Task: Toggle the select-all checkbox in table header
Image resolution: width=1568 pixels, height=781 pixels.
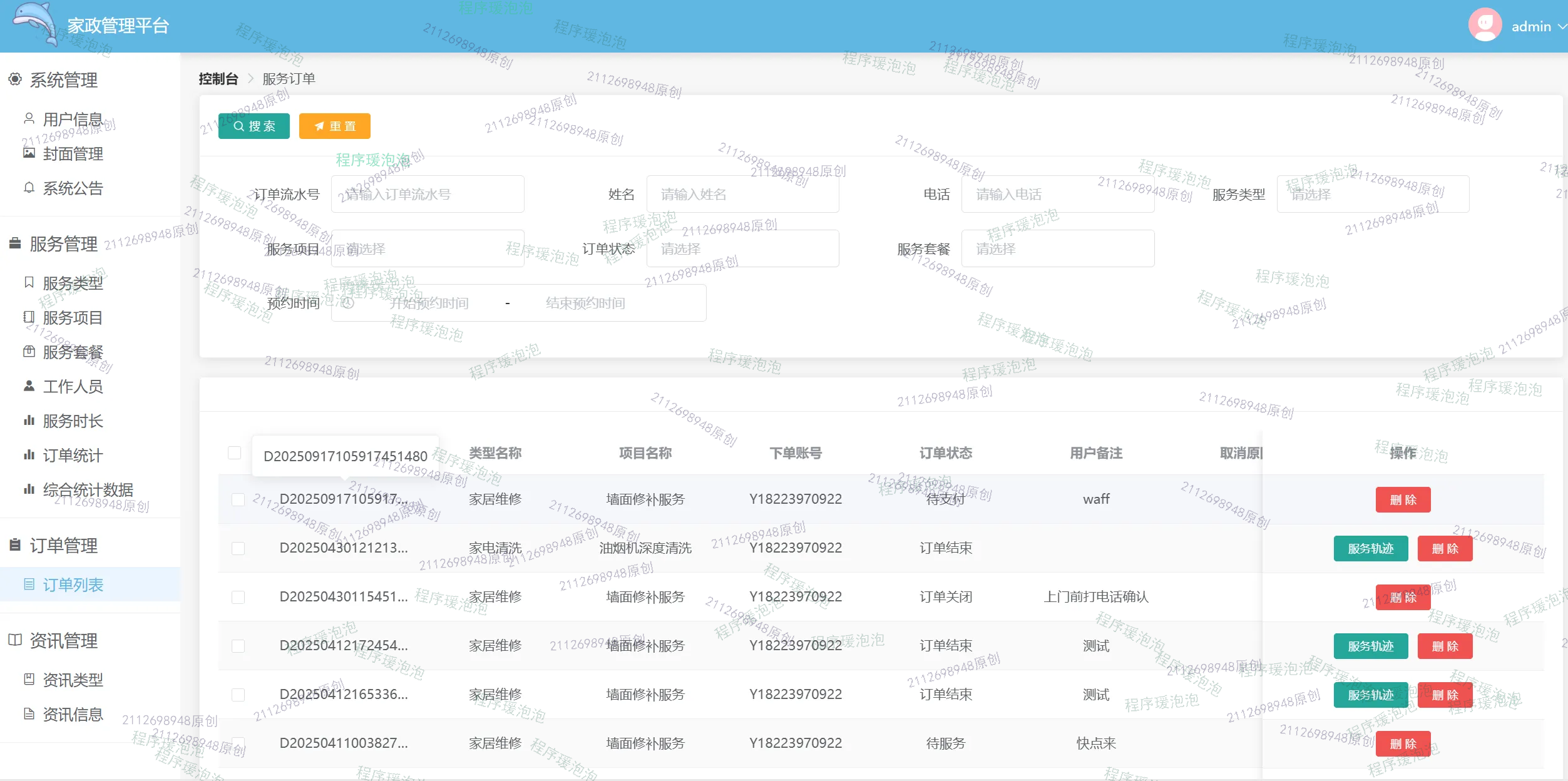Action: 235,452
